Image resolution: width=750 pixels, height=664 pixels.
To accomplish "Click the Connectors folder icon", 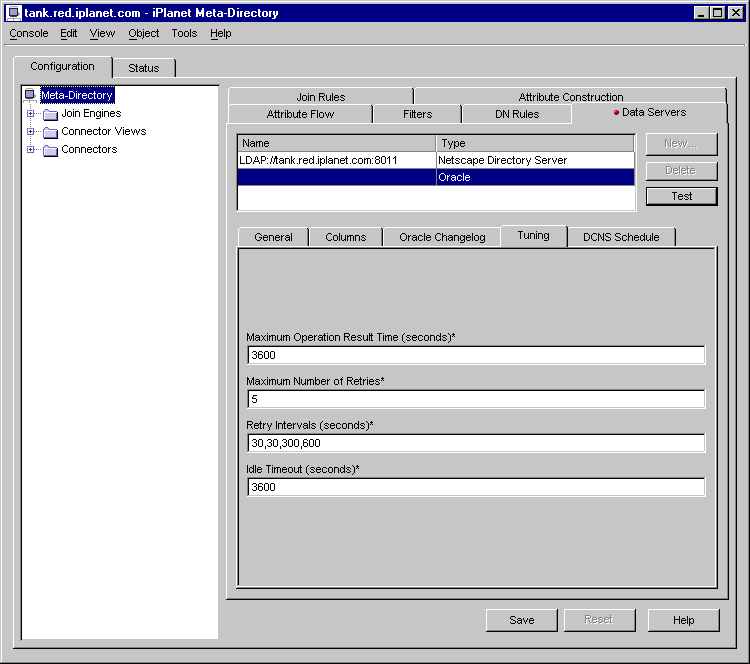I will (50, 150).
